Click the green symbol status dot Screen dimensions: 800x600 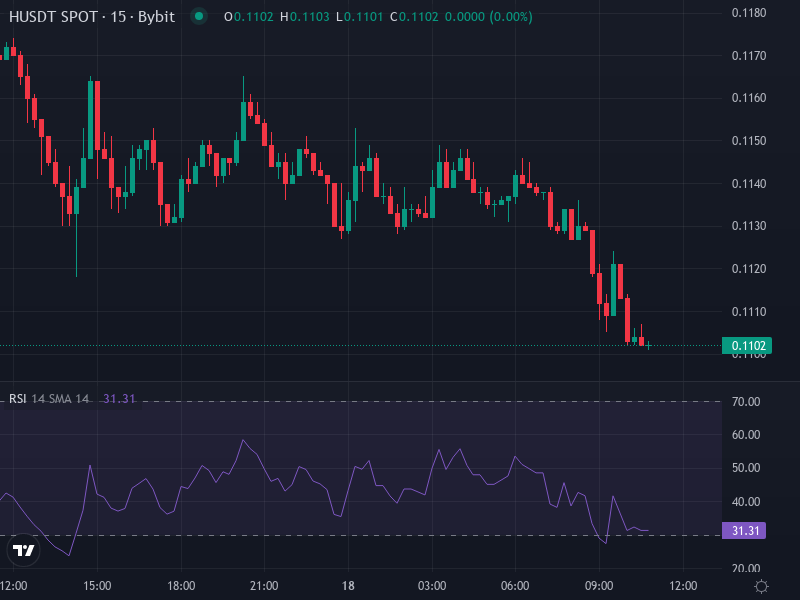pyautogui.click(x=198, y=17)
